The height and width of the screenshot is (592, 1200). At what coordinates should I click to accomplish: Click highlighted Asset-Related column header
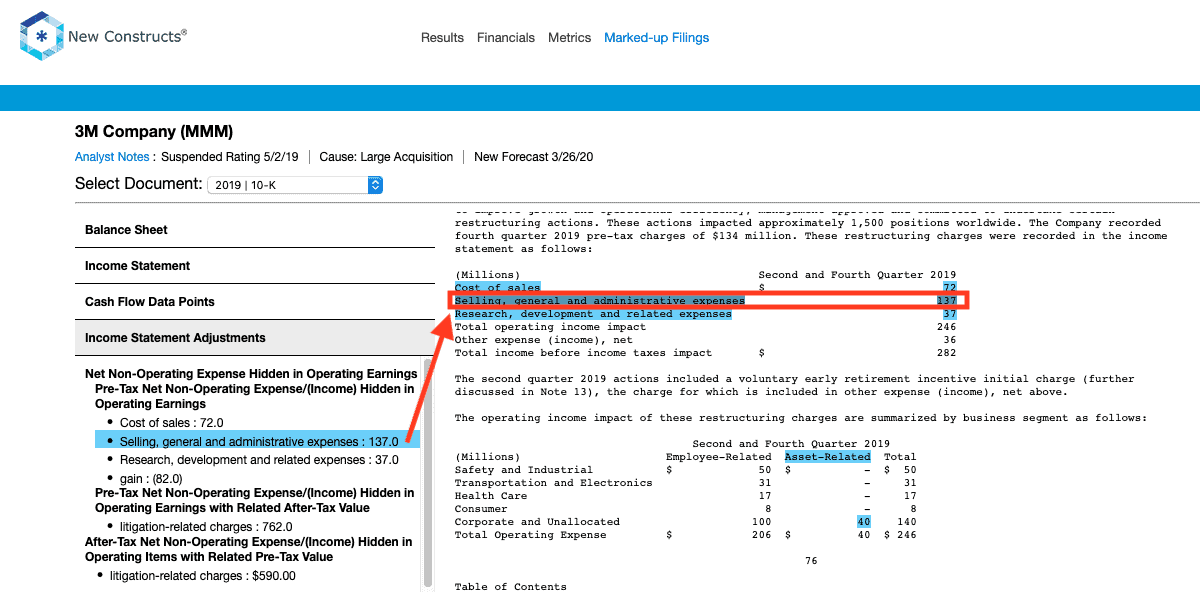click(828, 457)
